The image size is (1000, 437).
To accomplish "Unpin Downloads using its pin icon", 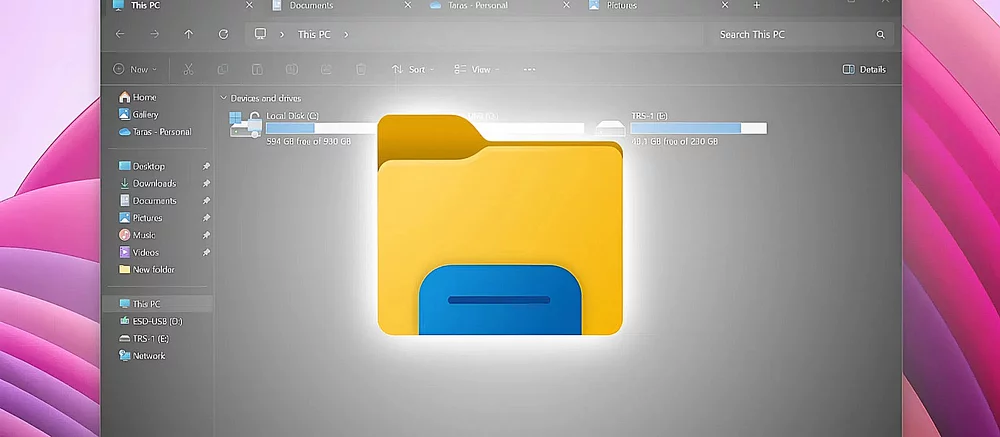I will click(206, 183).
